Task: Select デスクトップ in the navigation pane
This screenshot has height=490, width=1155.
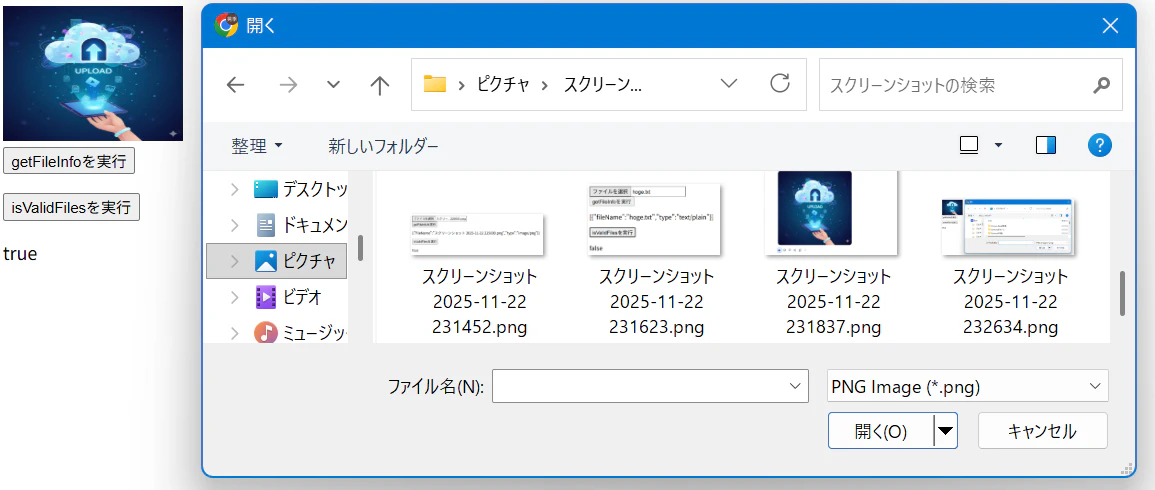Action: pyautogui.click(x=301, y=189)
